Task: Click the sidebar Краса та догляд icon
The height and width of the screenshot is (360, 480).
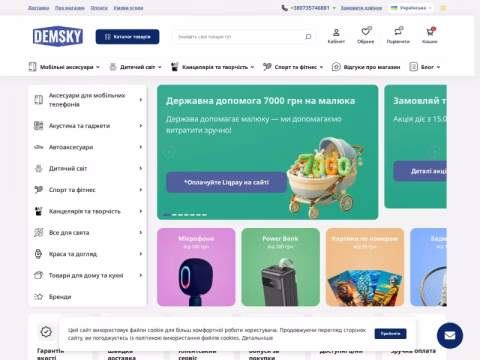Action: point(39,254)
